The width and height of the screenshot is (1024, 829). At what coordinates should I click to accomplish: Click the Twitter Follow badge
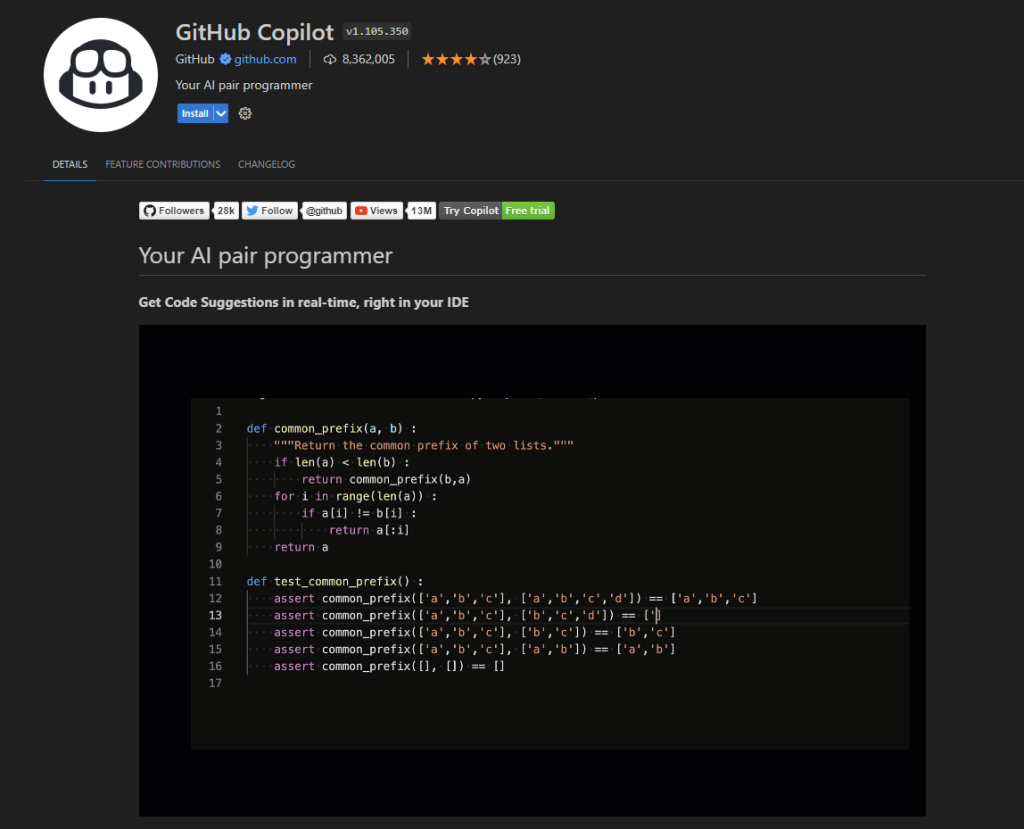click(x=270, y=211)
